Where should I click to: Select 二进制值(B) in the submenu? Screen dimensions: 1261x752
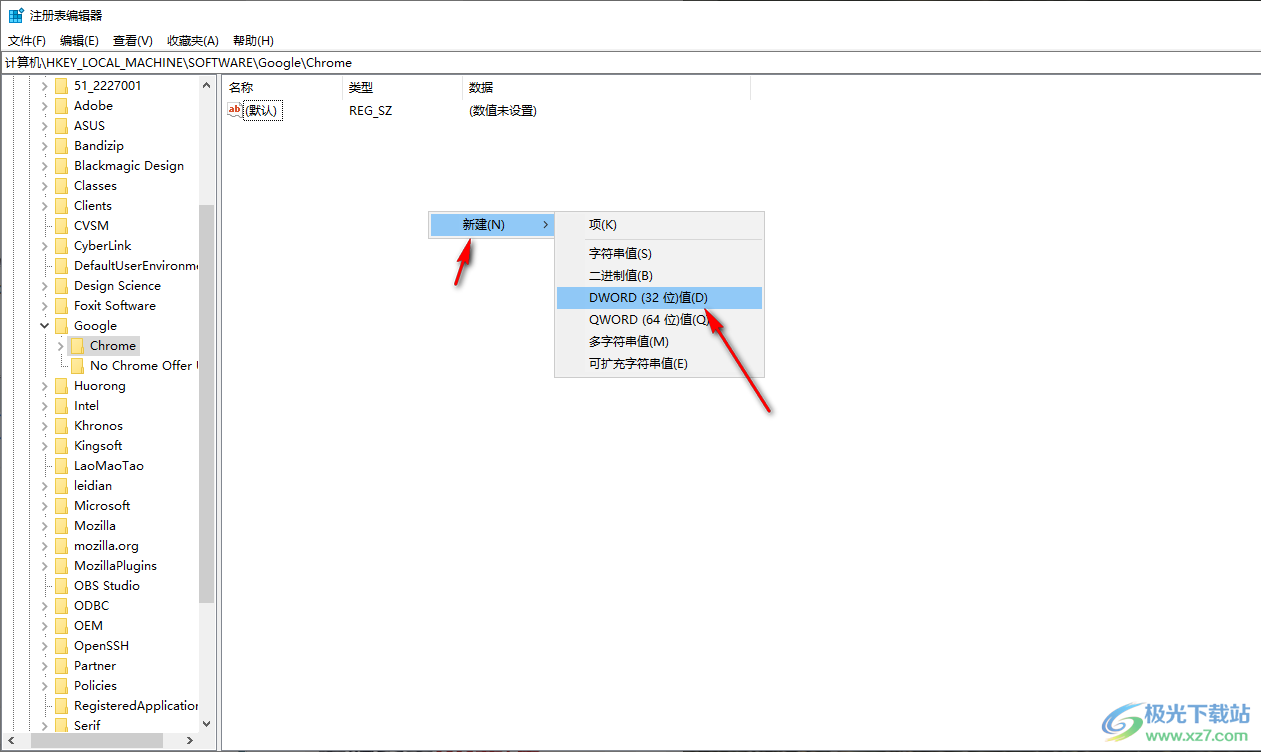[659, 276]
